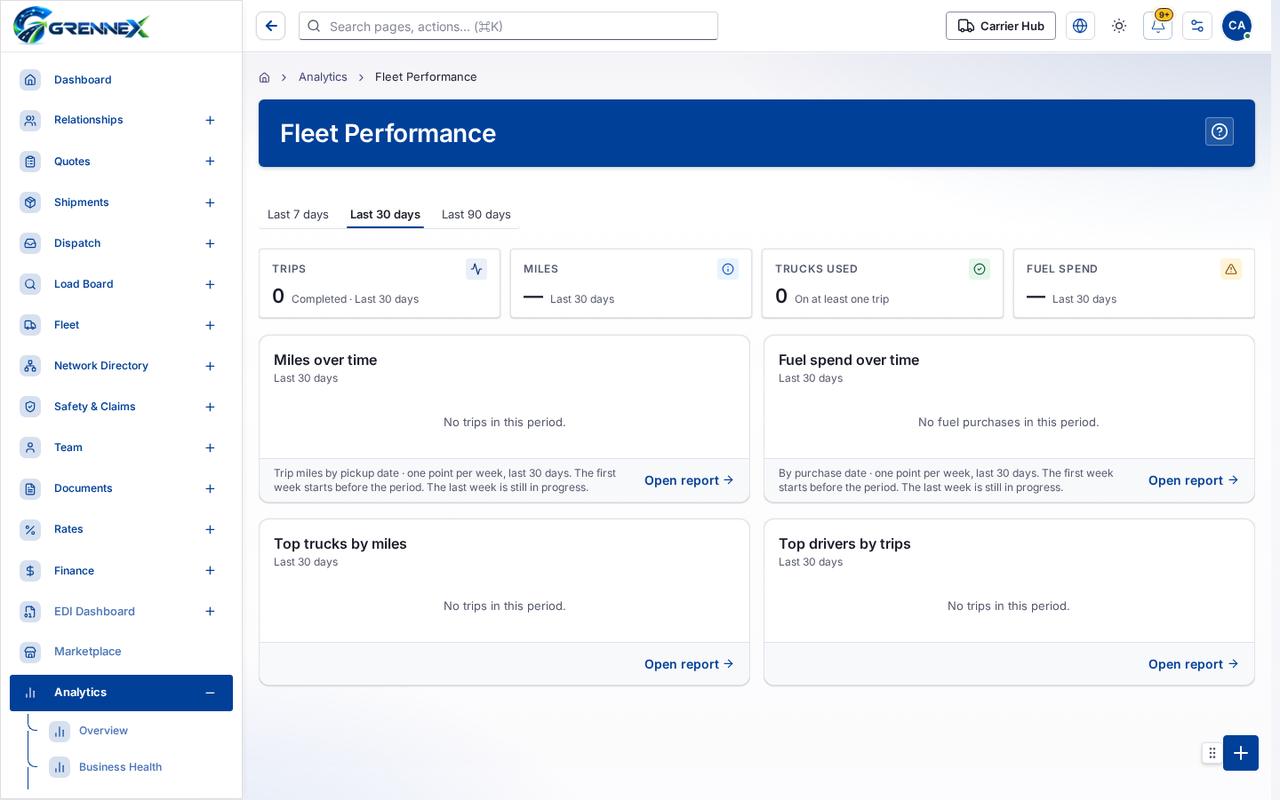
Task: Click the home breadcrumb icon
Action: click(x=264, y=77)
